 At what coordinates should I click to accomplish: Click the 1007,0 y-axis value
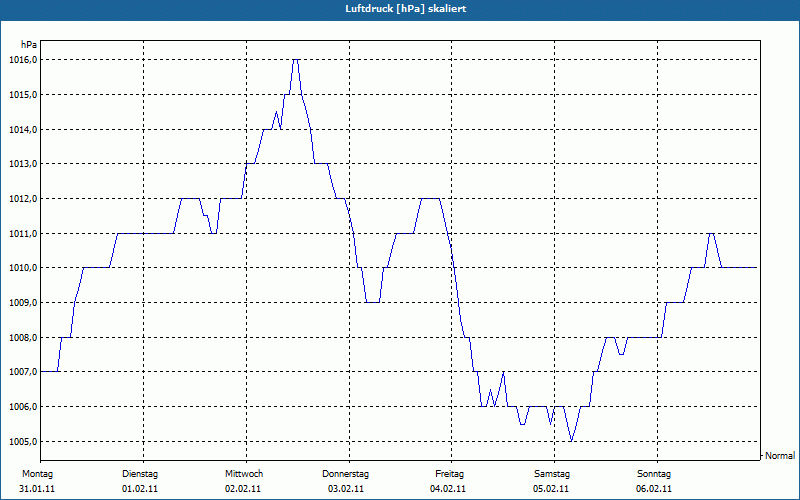(x=23, y=371)
